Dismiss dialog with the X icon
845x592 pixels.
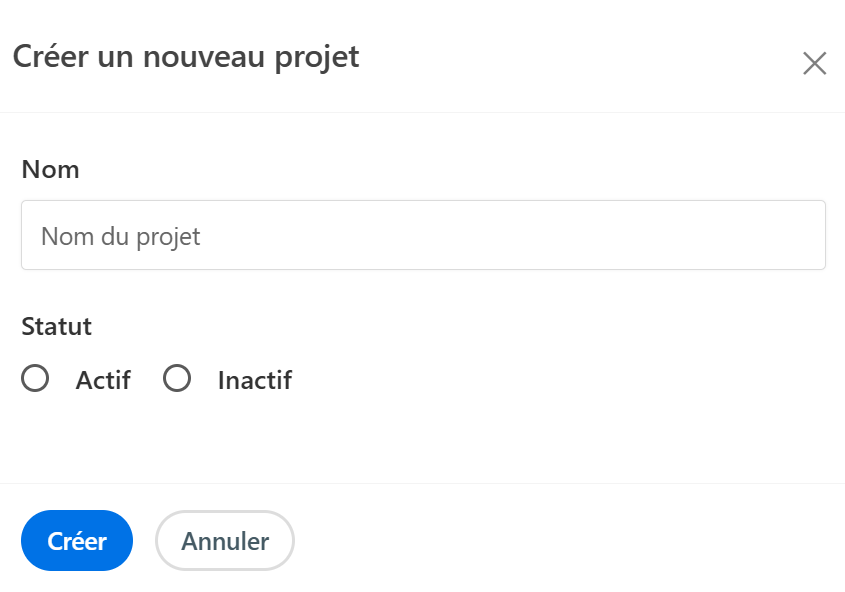coord(814,64)
